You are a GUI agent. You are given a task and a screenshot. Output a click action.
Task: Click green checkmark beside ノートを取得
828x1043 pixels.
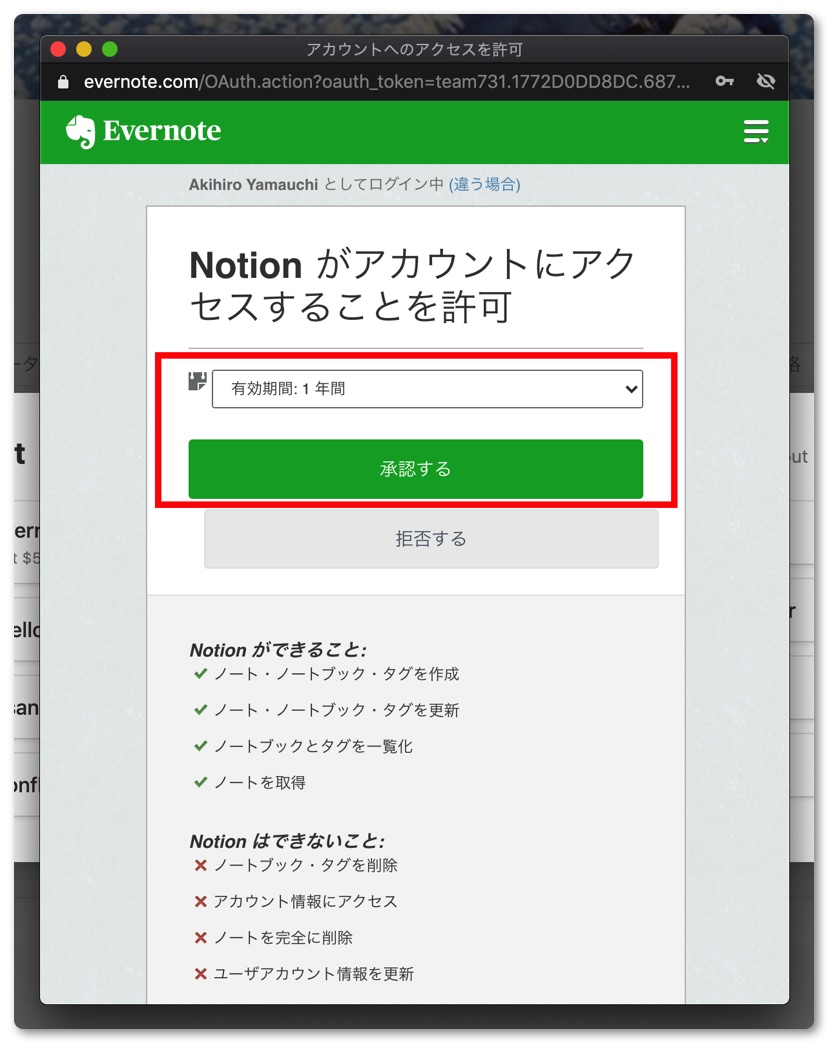click(x=200, y=782)
